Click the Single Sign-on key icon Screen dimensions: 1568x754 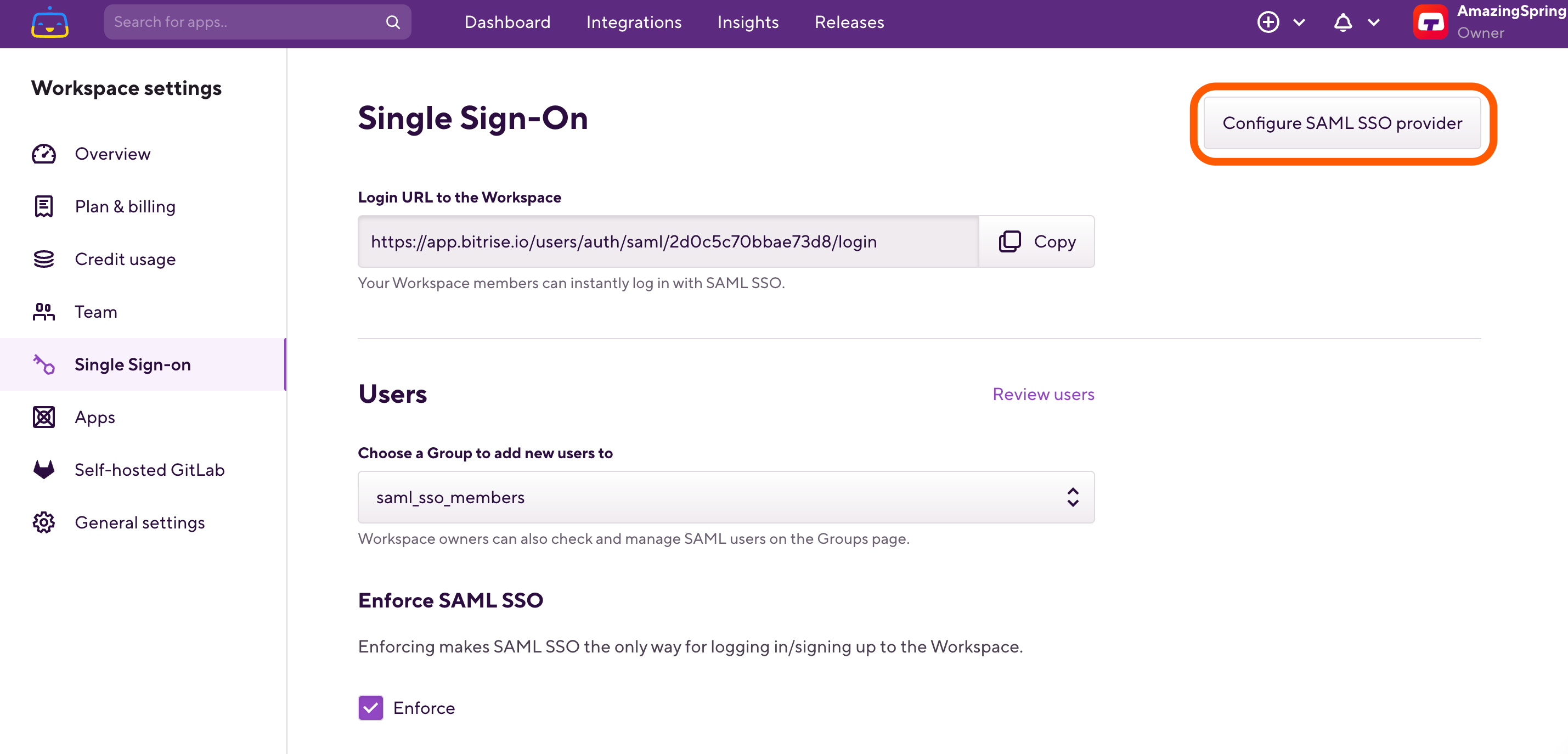pyautogui.click(x=44, y=364)
